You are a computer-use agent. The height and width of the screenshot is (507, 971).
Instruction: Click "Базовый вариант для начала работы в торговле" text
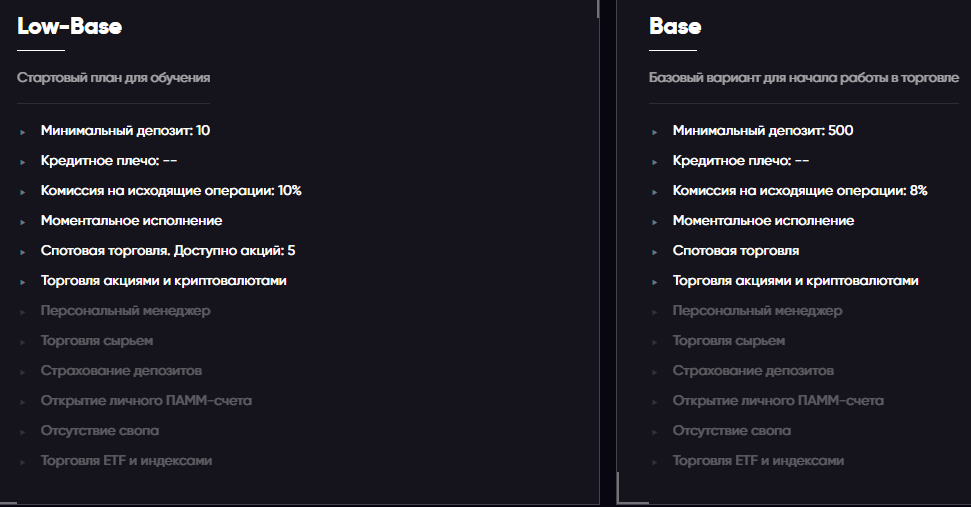(x=803, y=77)
